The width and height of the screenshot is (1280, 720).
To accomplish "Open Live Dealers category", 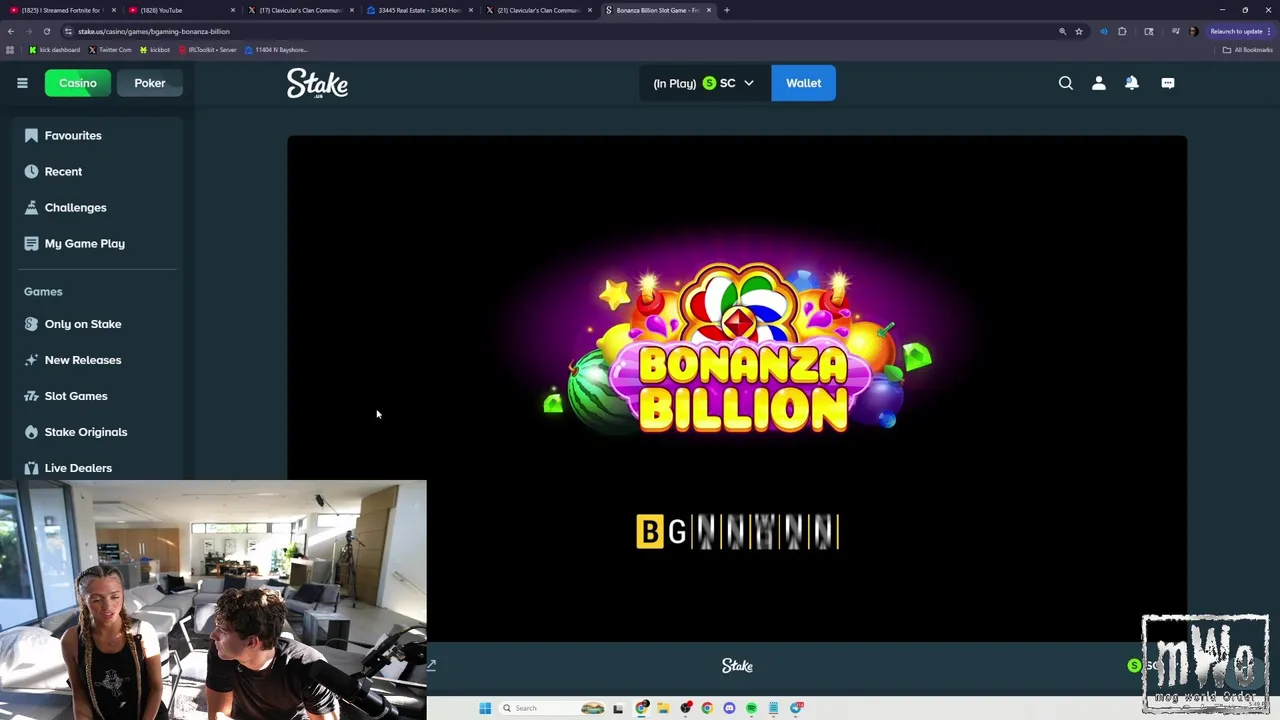I will [97, 467].
